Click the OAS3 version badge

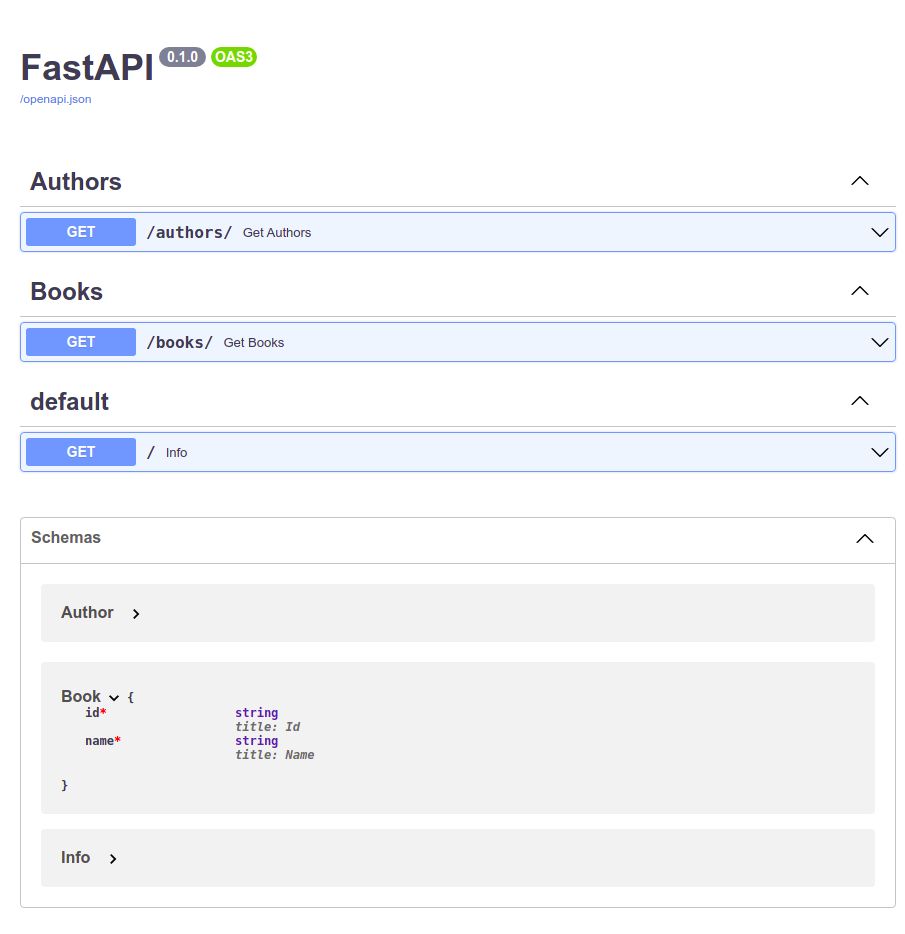coord(234,57)
